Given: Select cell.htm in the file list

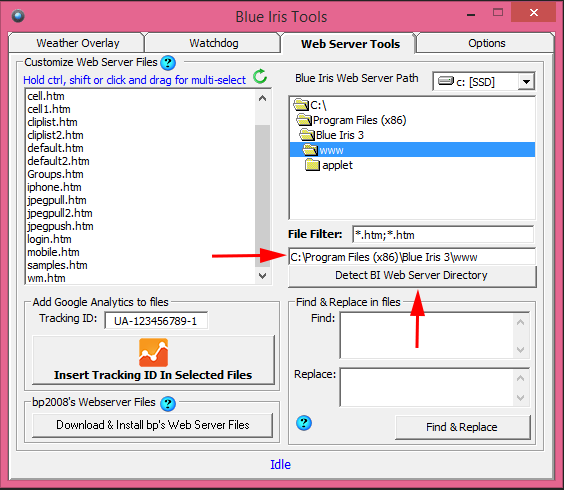Looking at the screenshot, I should [x=46, y=96].
